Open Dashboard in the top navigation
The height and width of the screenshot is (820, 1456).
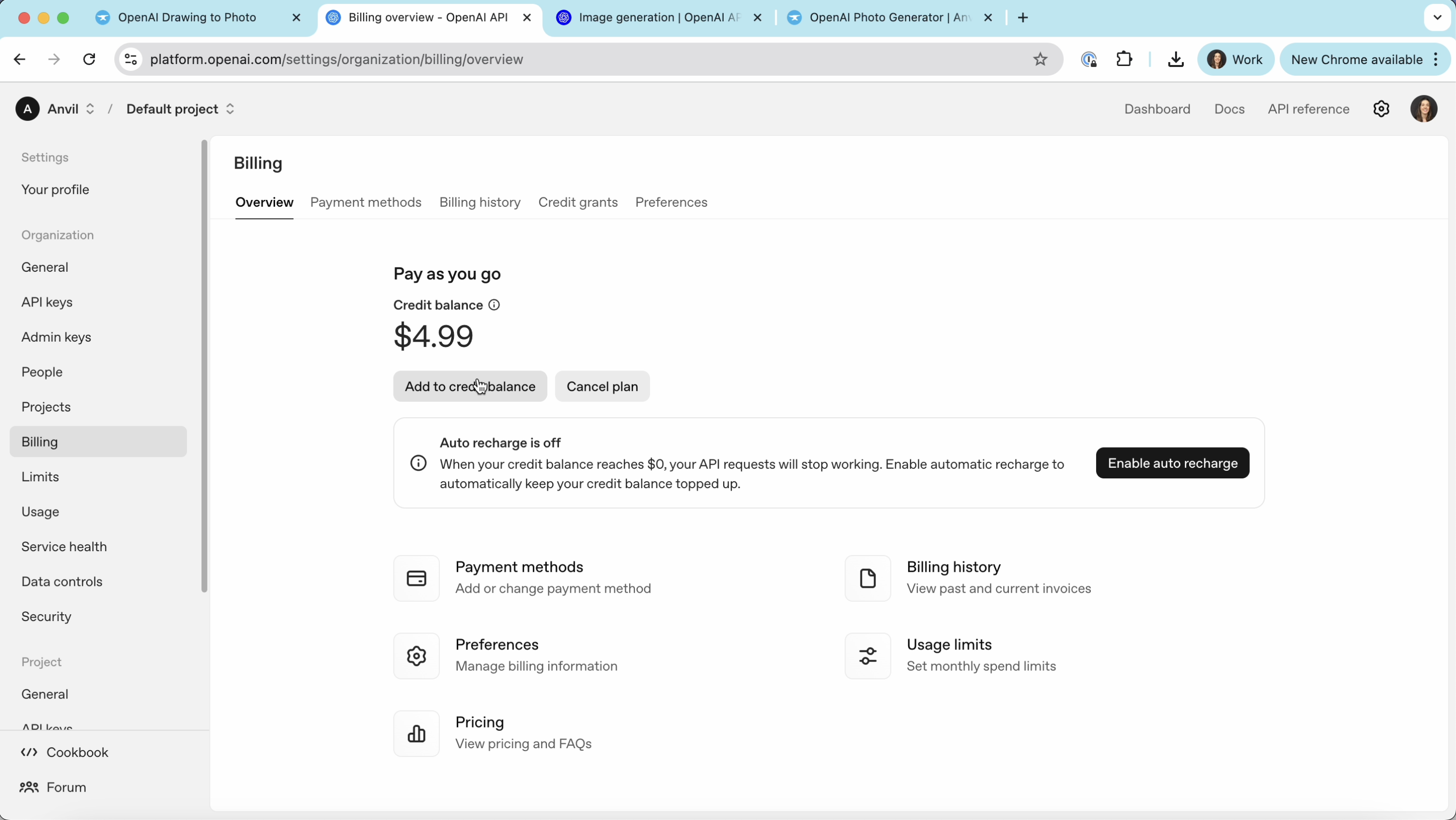(x=1157, y=109)
